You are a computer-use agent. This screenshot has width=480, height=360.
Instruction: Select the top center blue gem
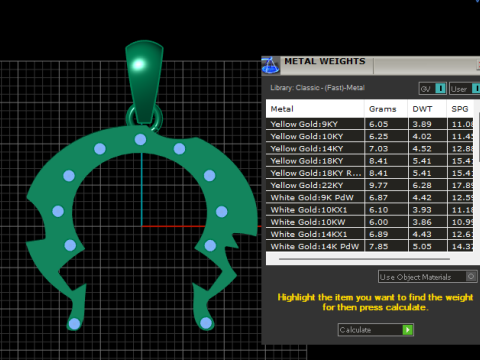140,139
